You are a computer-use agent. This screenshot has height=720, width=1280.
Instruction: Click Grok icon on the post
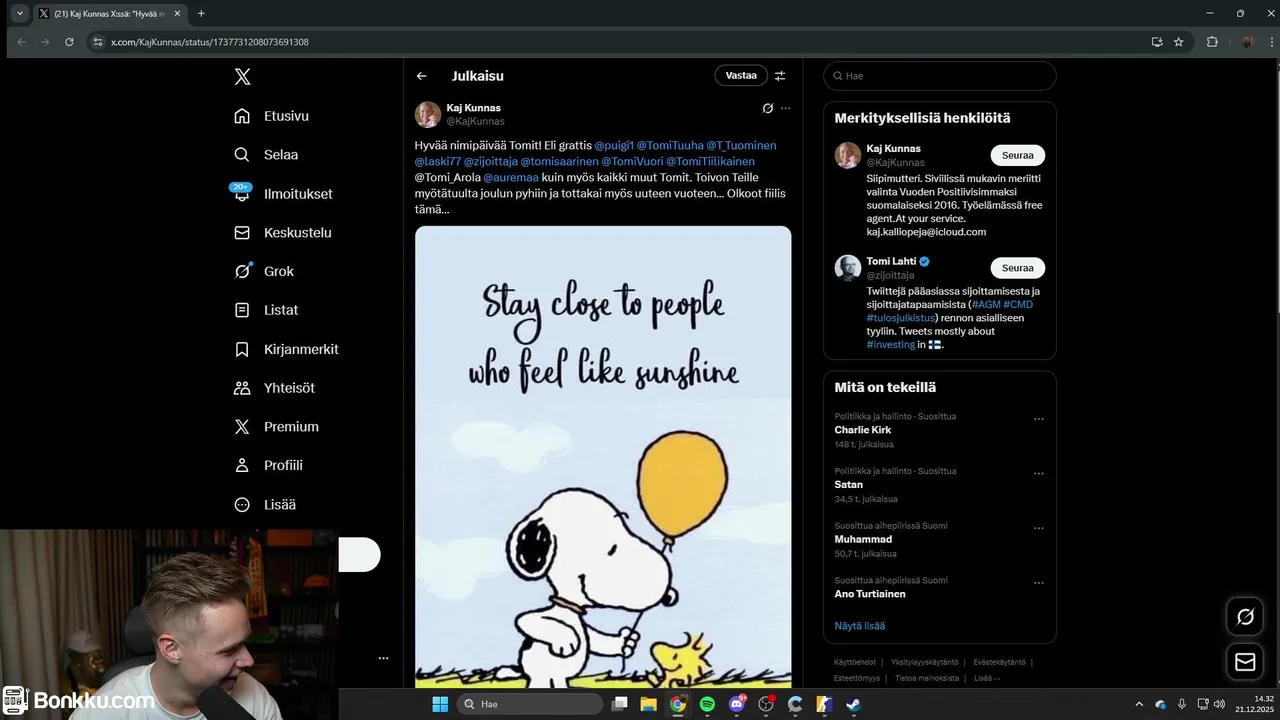pos(767,108)
